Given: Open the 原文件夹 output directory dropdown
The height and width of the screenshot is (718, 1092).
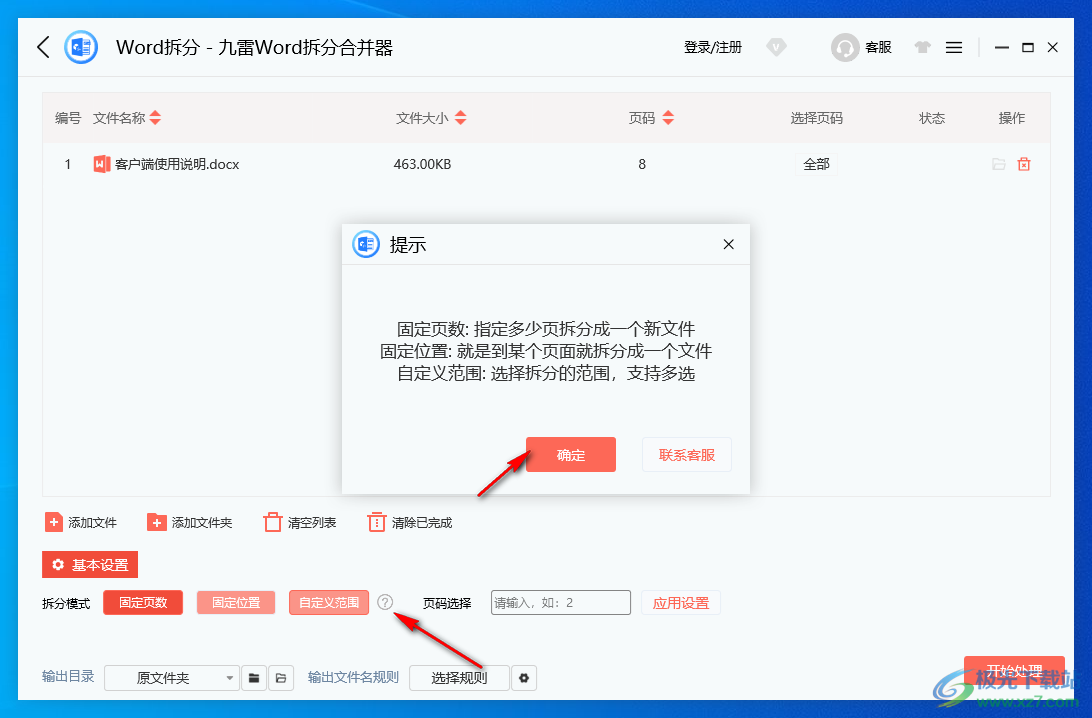Looking at the screenshot, I should pos(172,677).
